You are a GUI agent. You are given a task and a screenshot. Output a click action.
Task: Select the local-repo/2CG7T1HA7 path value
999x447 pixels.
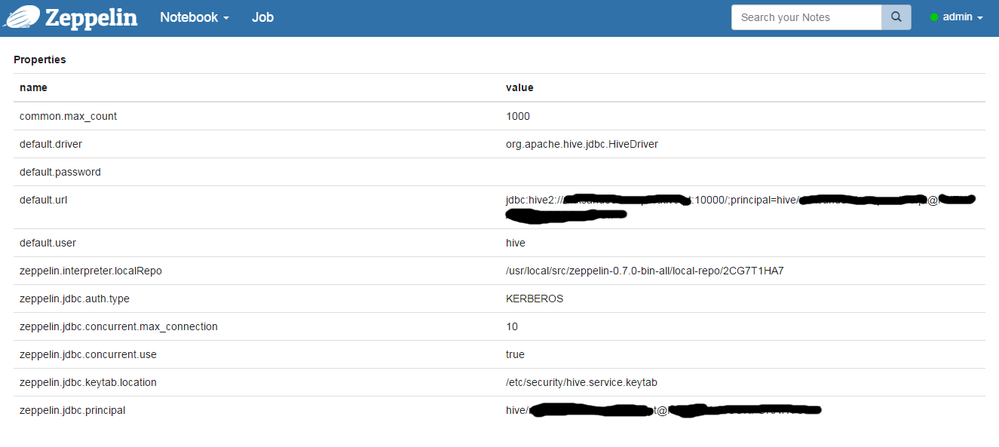click(644, 271)
